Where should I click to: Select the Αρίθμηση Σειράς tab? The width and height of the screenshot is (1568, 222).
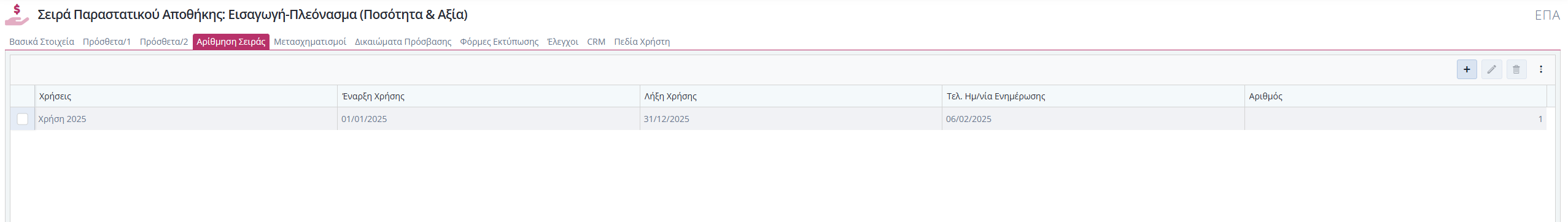pos(231,42)
